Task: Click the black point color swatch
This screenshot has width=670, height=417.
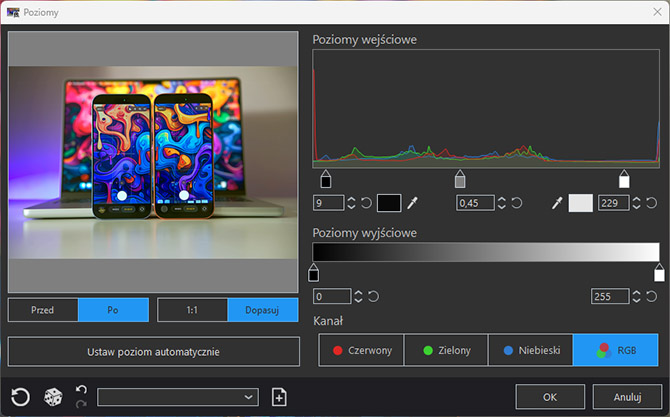Action: [388, 203]
